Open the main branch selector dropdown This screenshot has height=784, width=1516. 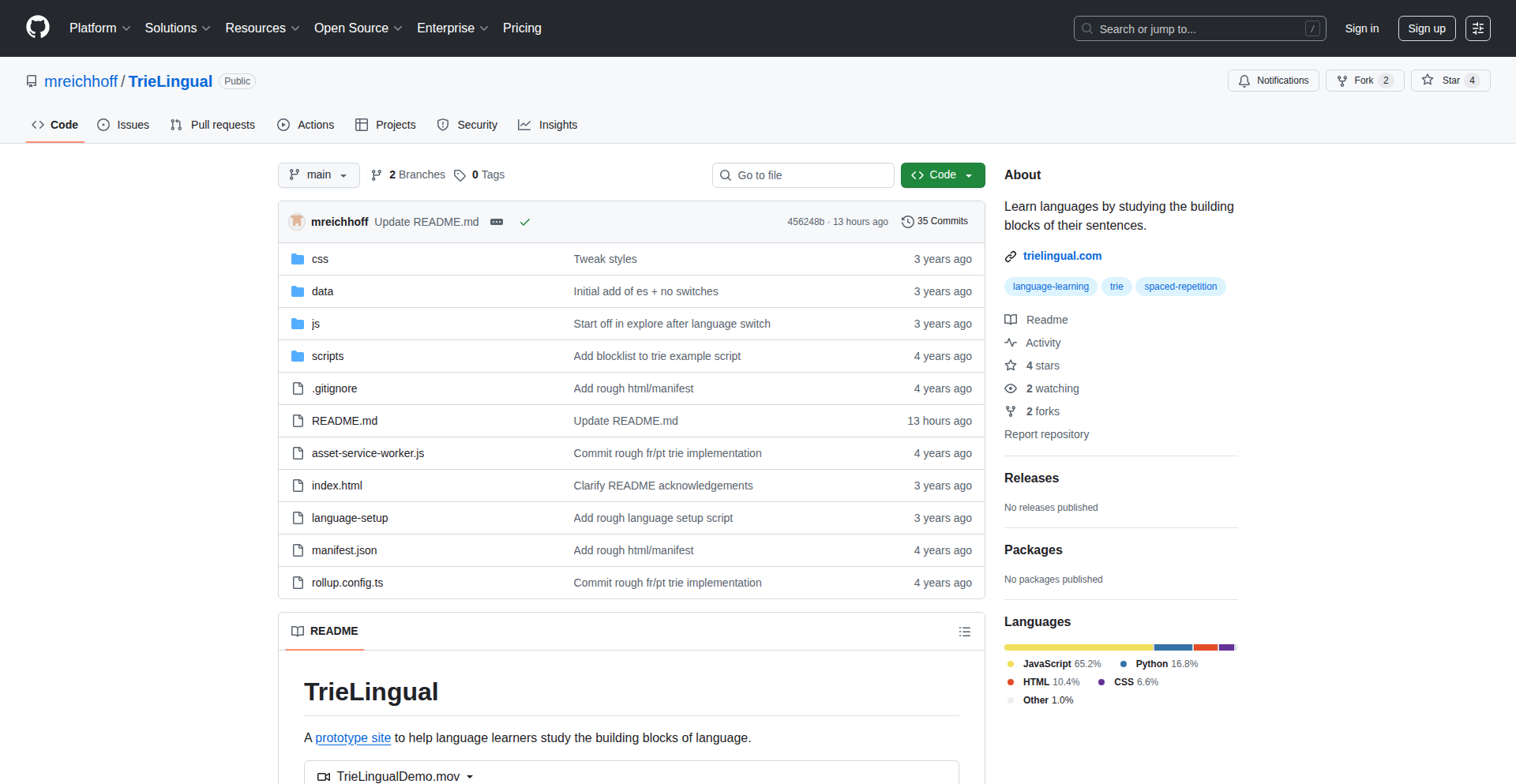coord(318,175)
